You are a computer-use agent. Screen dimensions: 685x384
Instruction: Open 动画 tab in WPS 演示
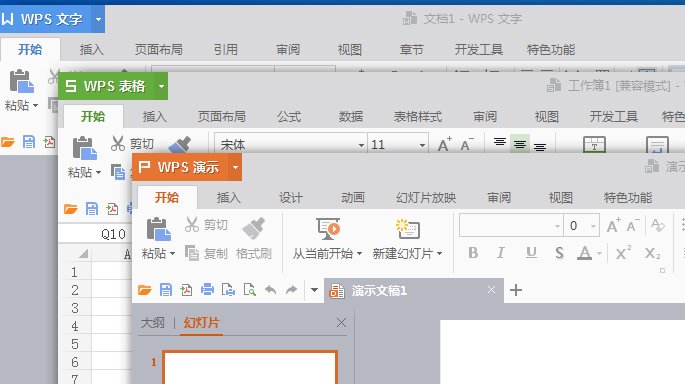click(x=353, y=197)
